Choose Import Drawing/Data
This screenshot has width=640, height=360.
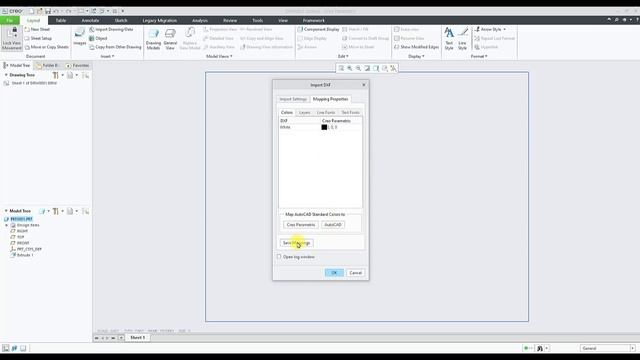click(x=111, y=29)
